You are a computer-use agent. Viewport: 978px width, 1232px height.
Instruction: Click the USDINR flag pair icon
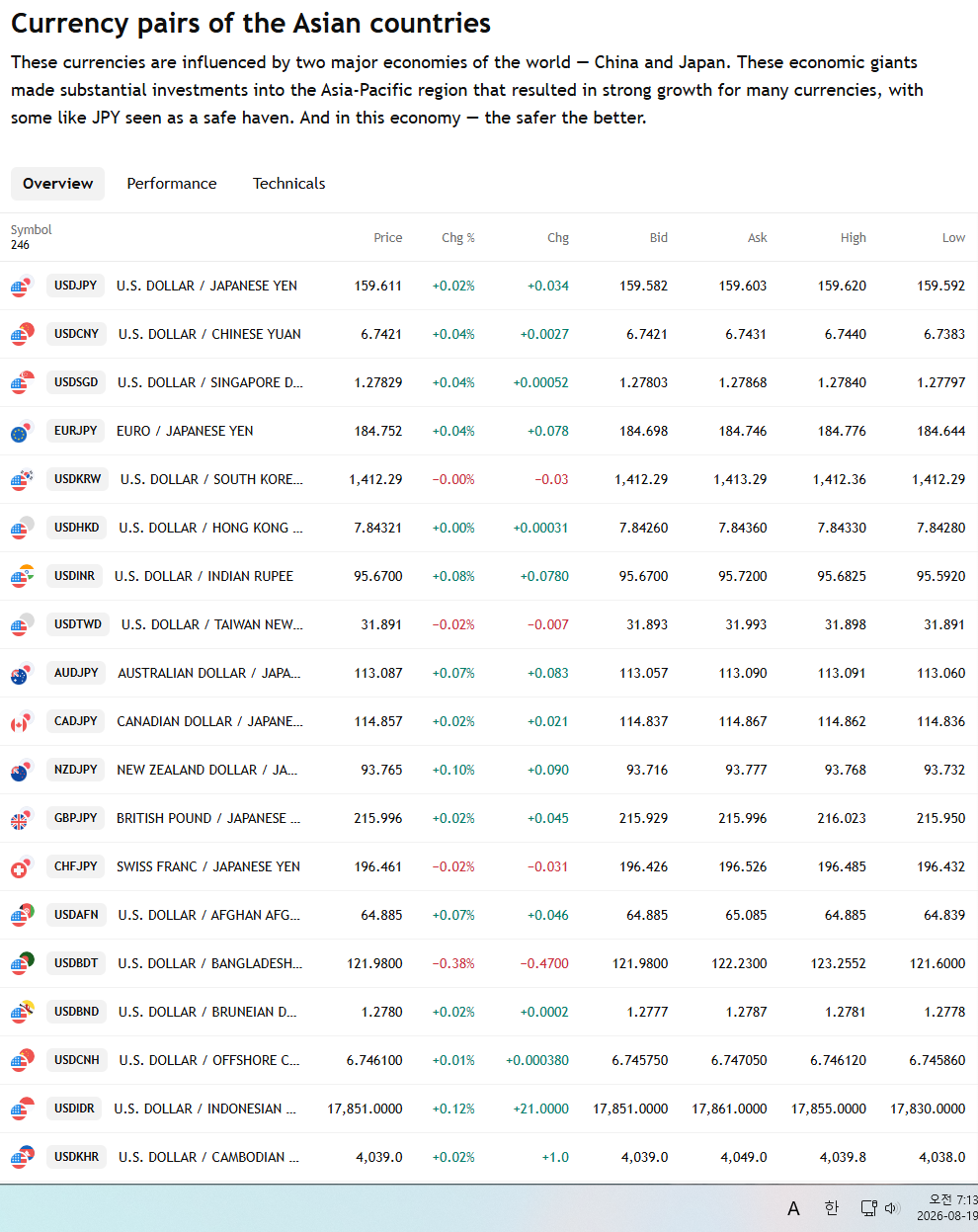[x=22, y=577]
